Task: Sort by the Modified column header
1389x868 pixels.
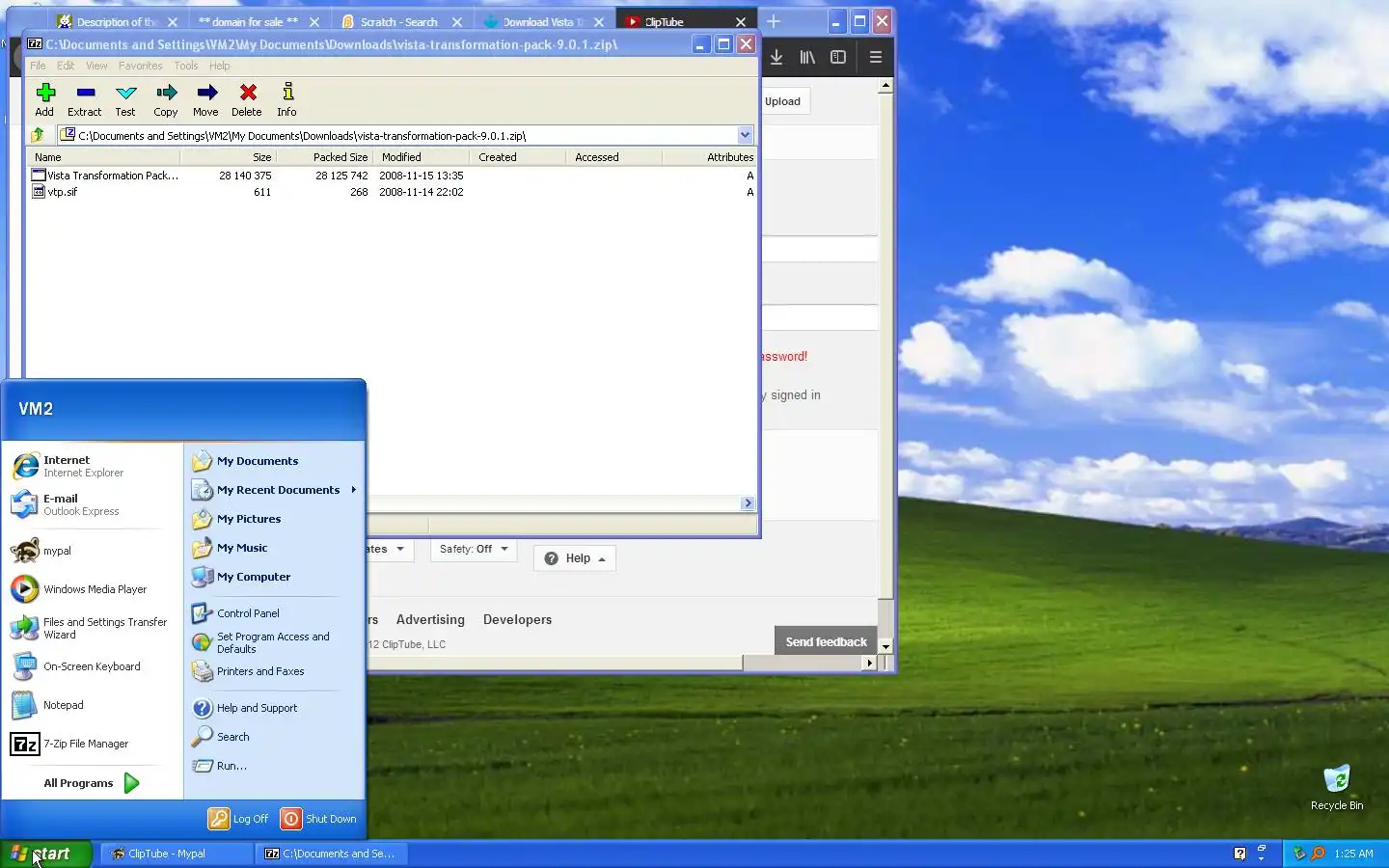Action: point(421,157)
